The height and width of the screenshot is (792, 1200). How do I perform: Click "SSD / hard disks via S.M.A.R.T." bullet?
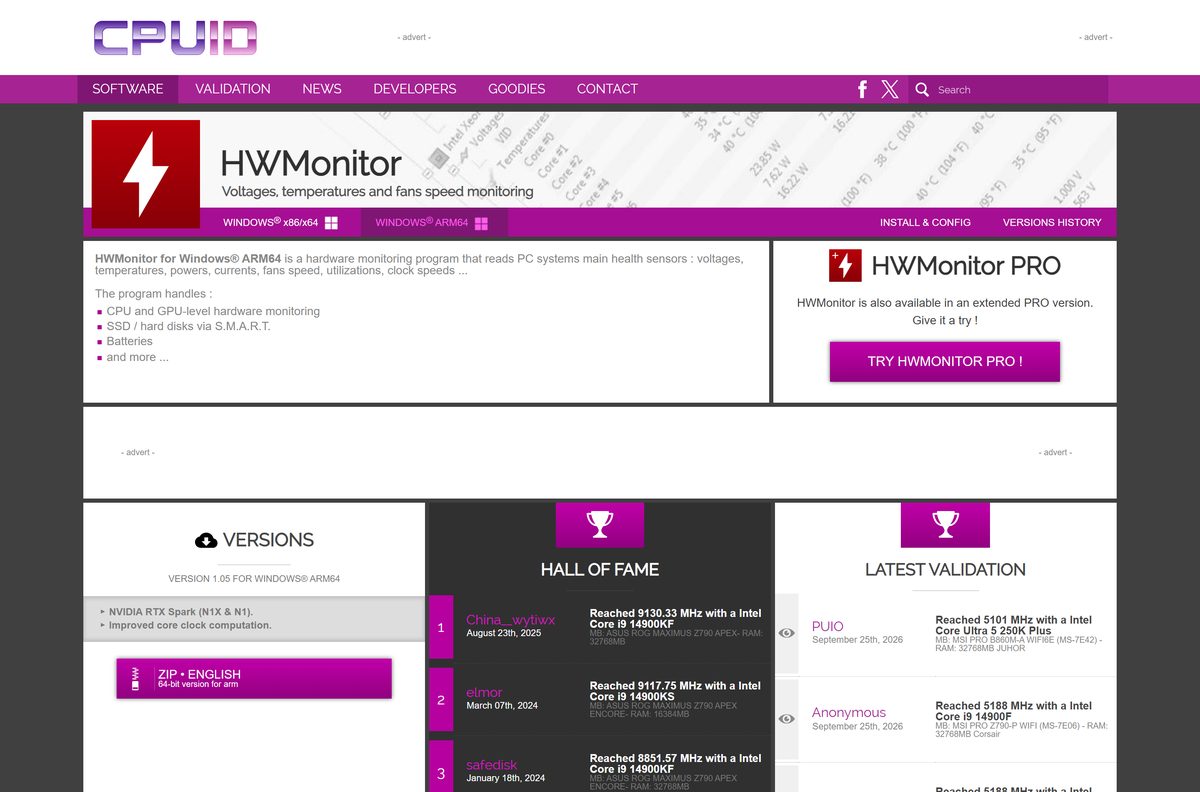pos(188,326)
